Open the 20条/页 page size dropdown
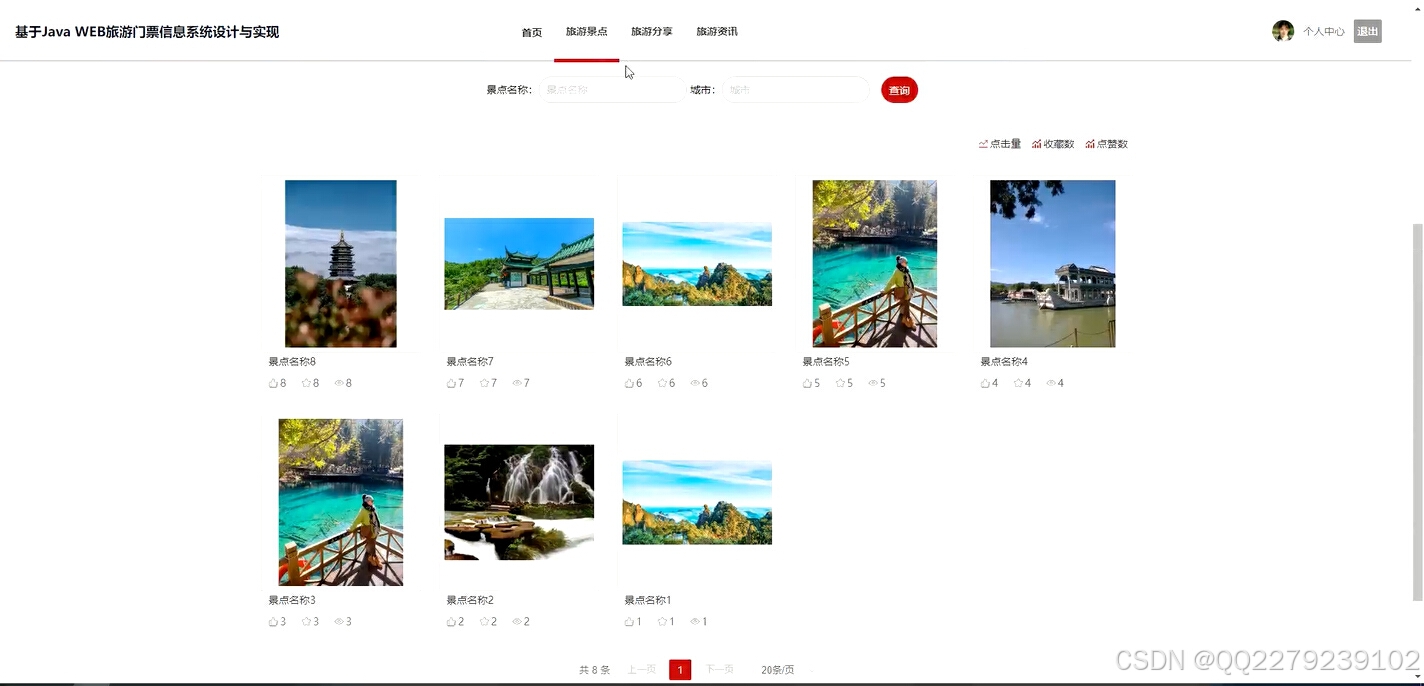Screen dimensions: 1424x686 pyautogui.click(x=778, y=669)
